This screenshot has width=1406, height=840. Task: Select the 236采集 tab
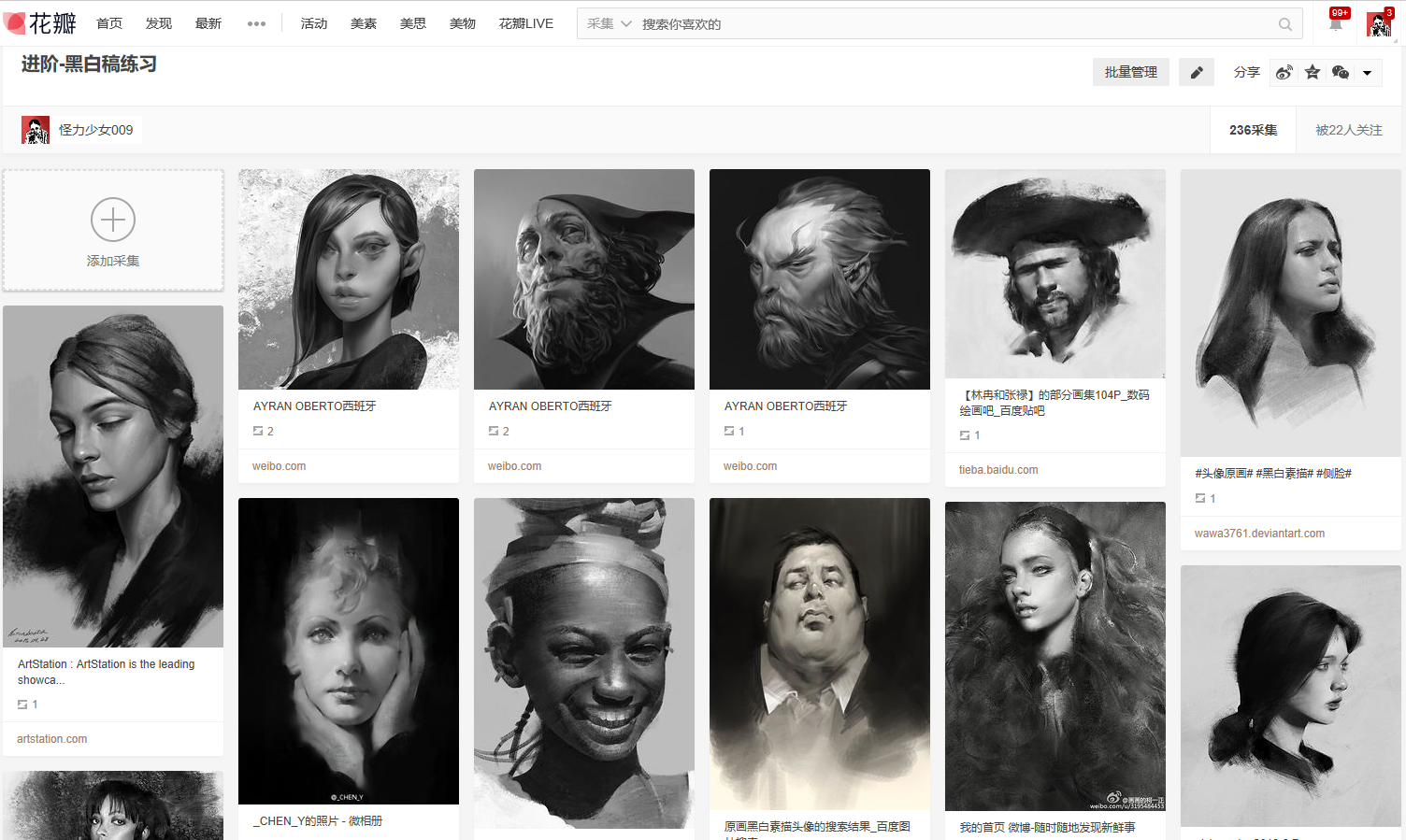(1254, 130)
